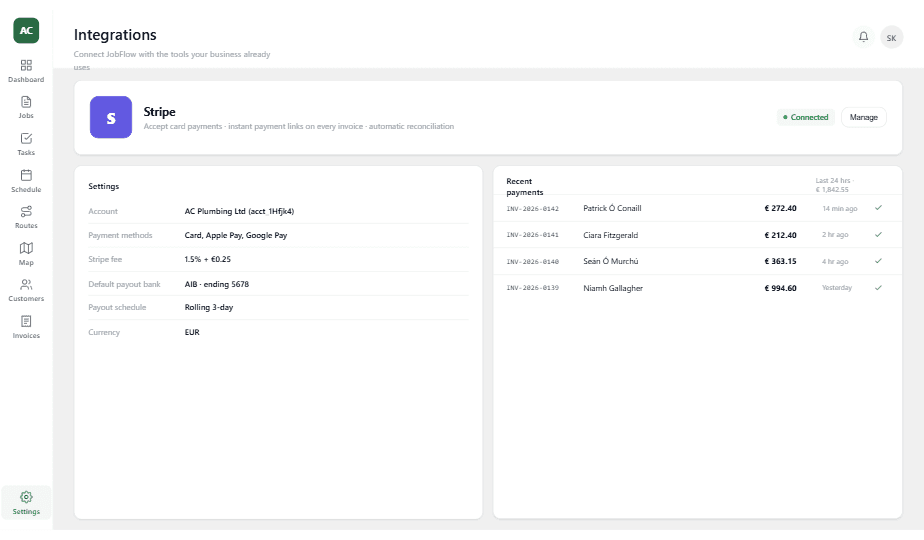924x540 pixels.
Task: Click the purple Stripe logo tile
Action: [x=111, y=117]
